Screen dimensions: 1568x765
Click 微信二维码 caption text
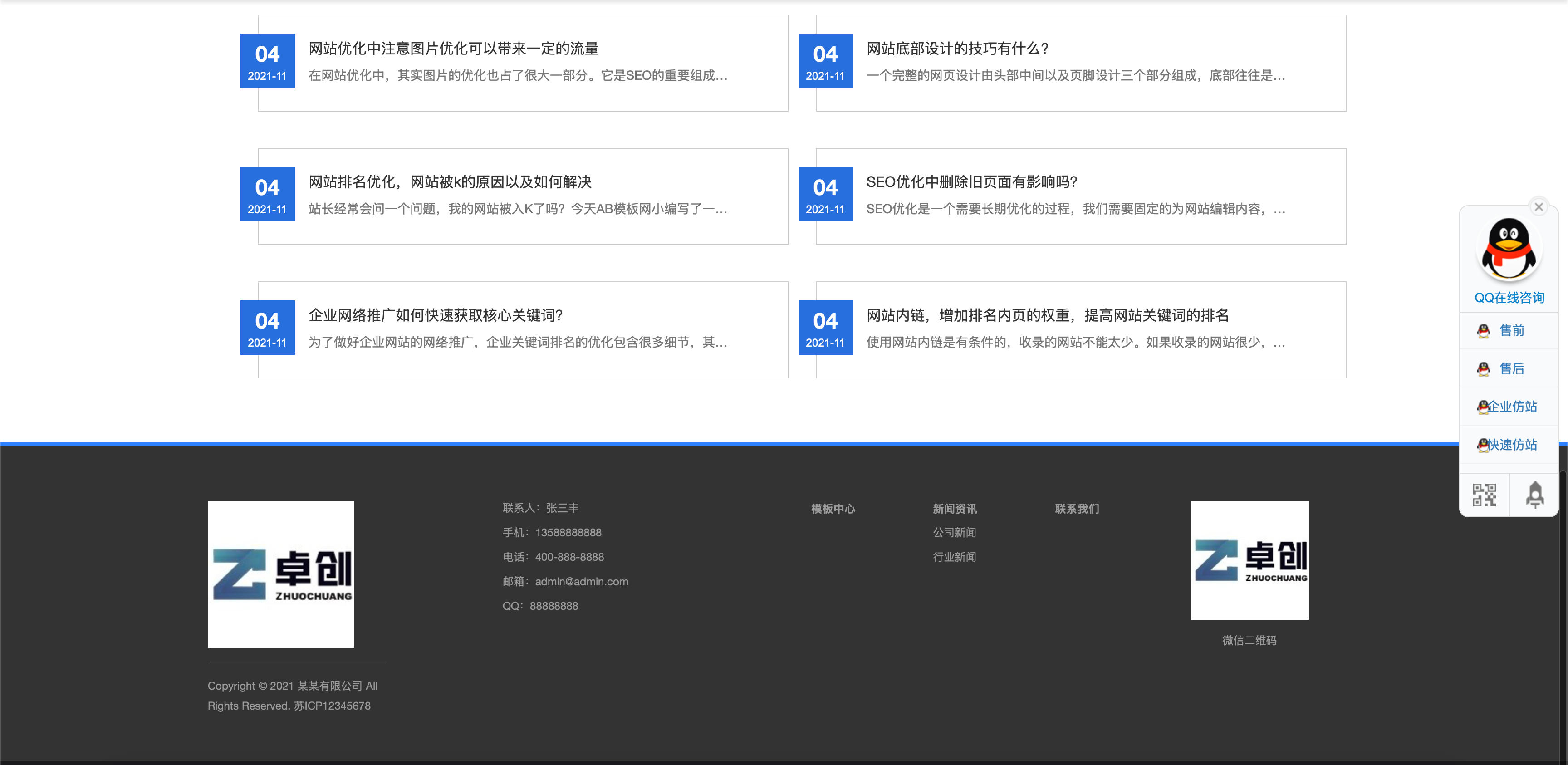coord(1249,640)
